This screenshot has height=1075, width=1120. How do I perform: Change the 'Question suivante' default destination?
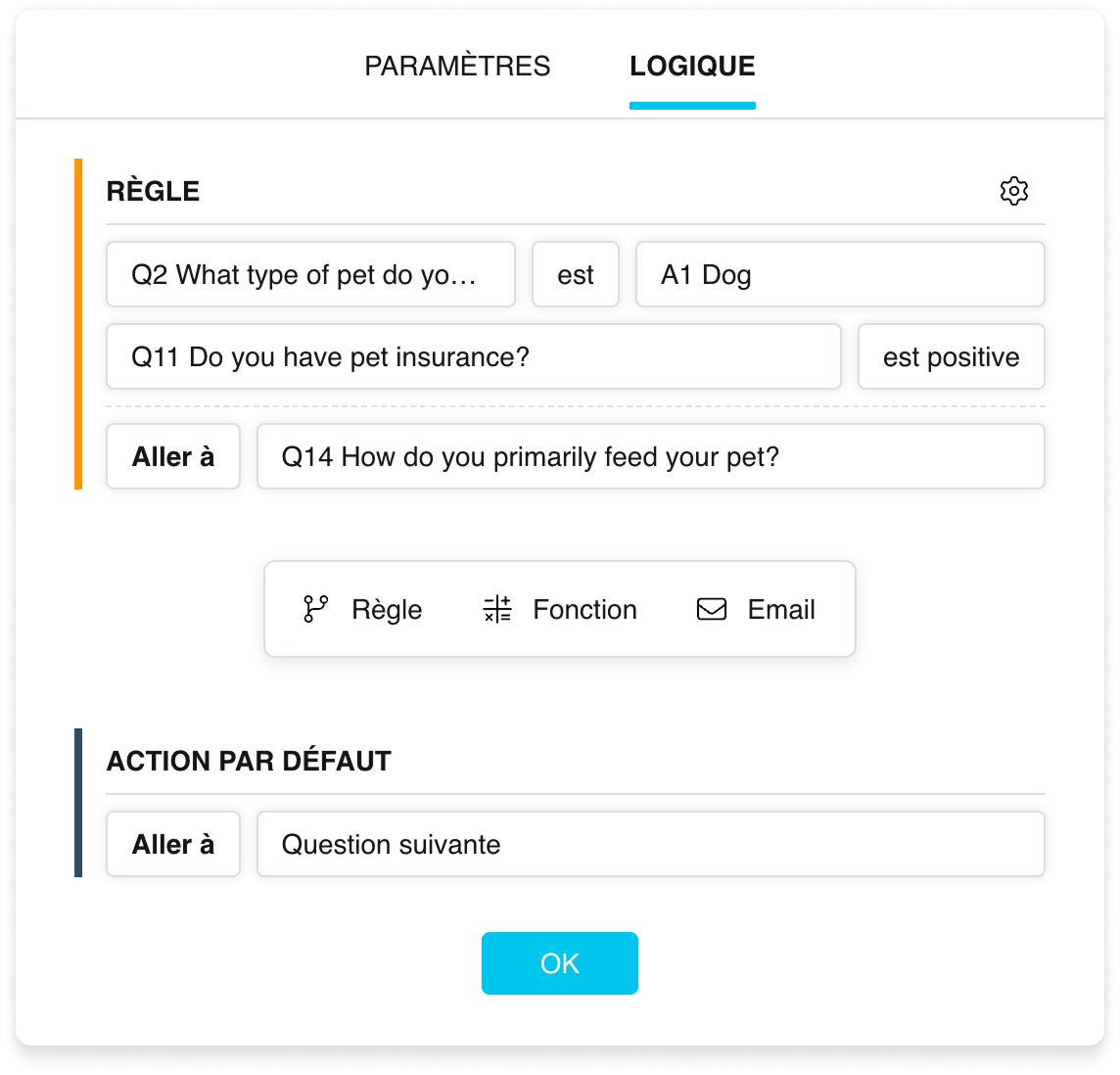coord(651,844)
